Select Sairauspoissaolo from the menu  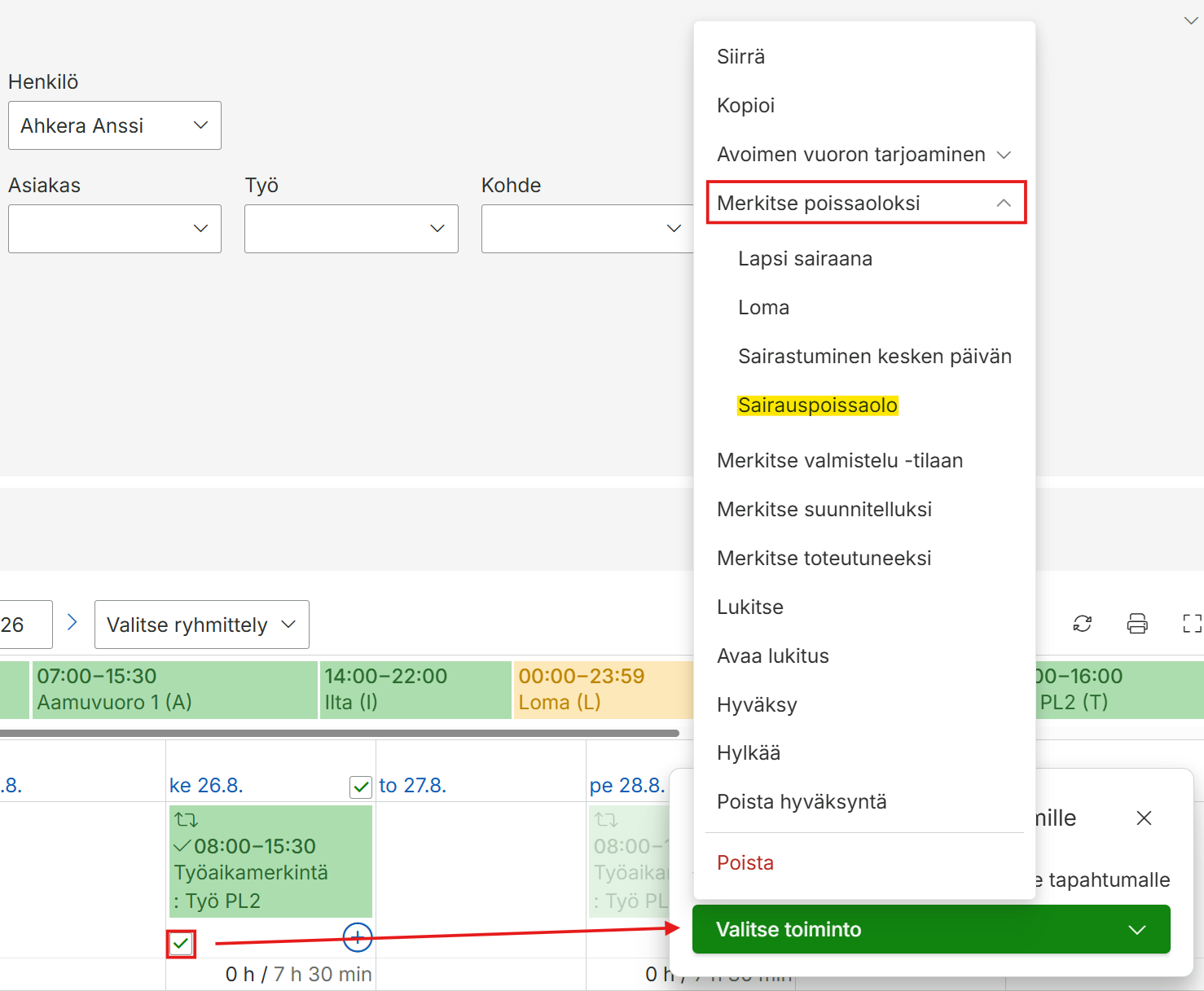click(x=818, y=405)
